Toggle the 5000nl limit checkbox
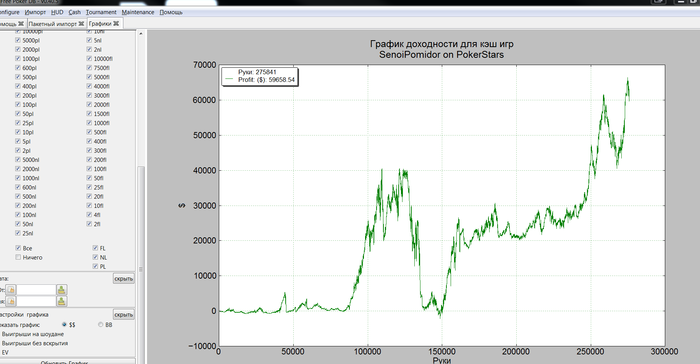Image resolution: width=700 pixels, height=364 pixels. coord(18,159)
